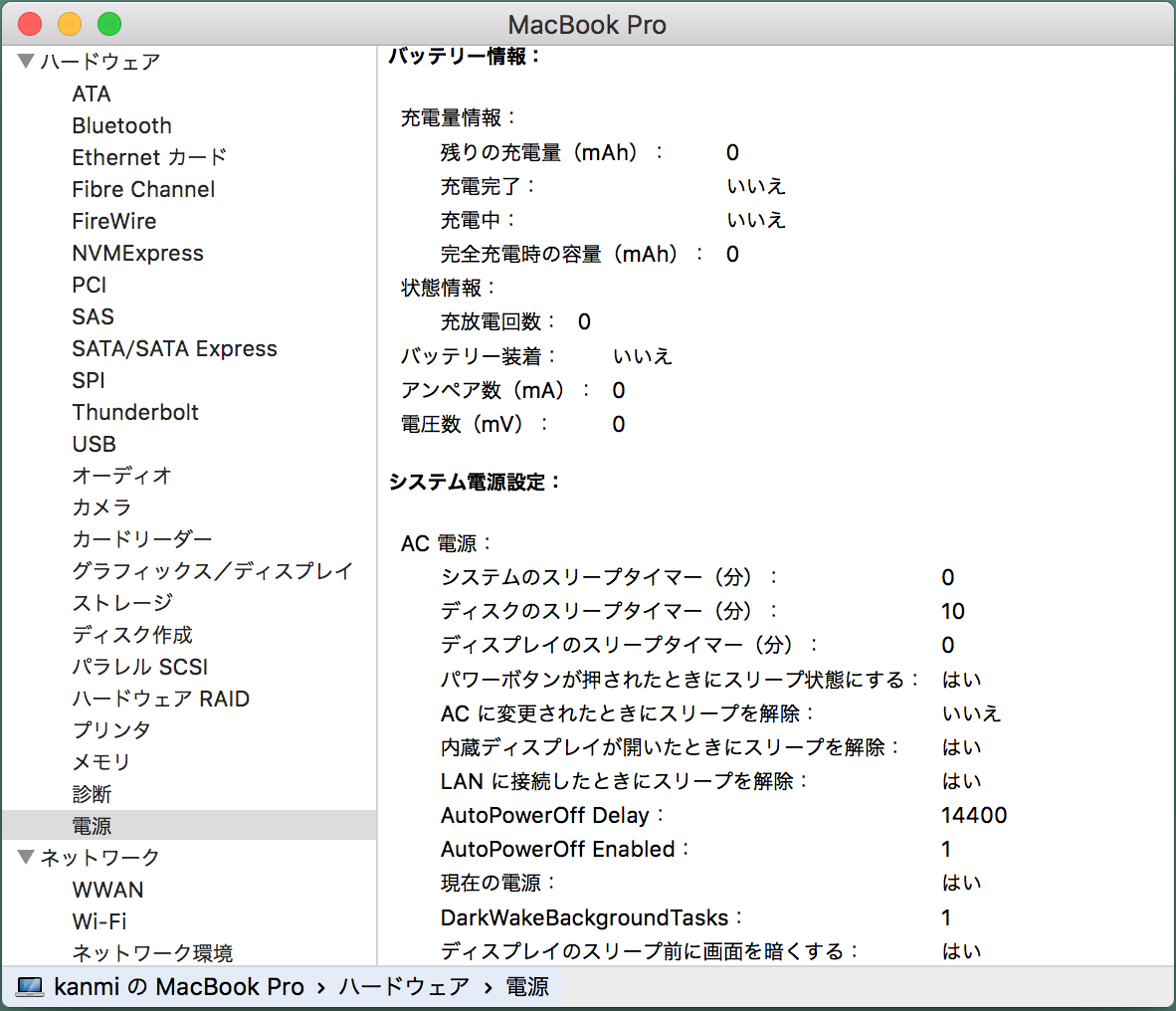Open Wi-Fi network information
1176x1011 pixels.
tap(99, 921)
